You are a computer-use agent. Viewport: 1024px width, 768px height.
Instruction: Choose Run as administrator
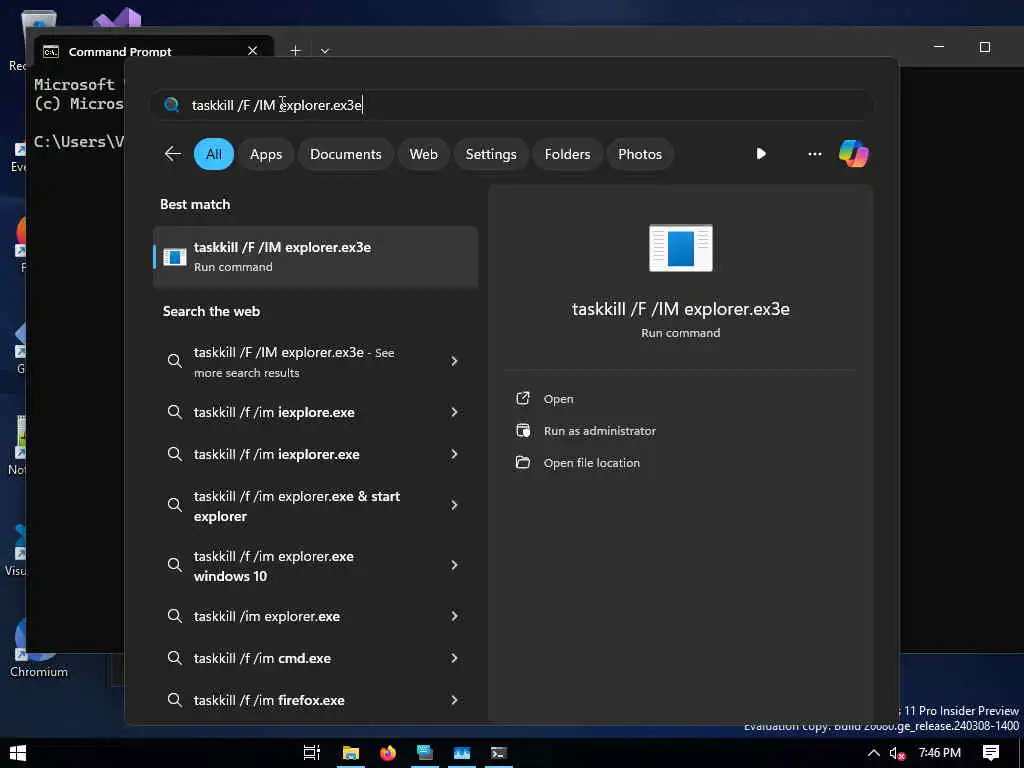click(x=600, y=431)
